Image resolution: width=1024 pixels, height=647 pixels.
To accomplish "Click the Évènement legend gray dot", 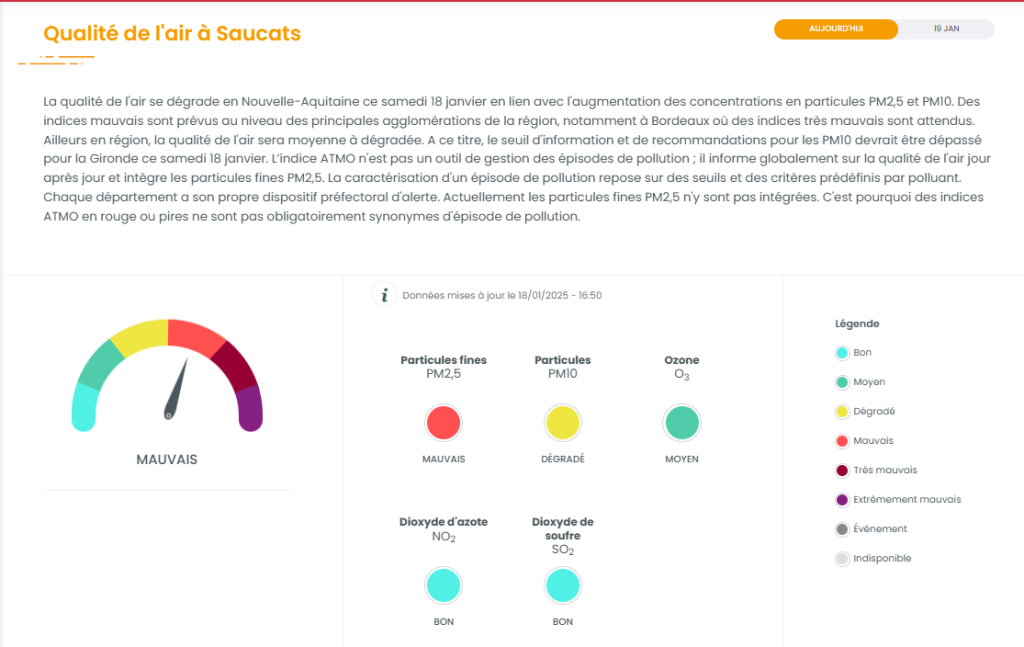I will click(x=842, y=529).
